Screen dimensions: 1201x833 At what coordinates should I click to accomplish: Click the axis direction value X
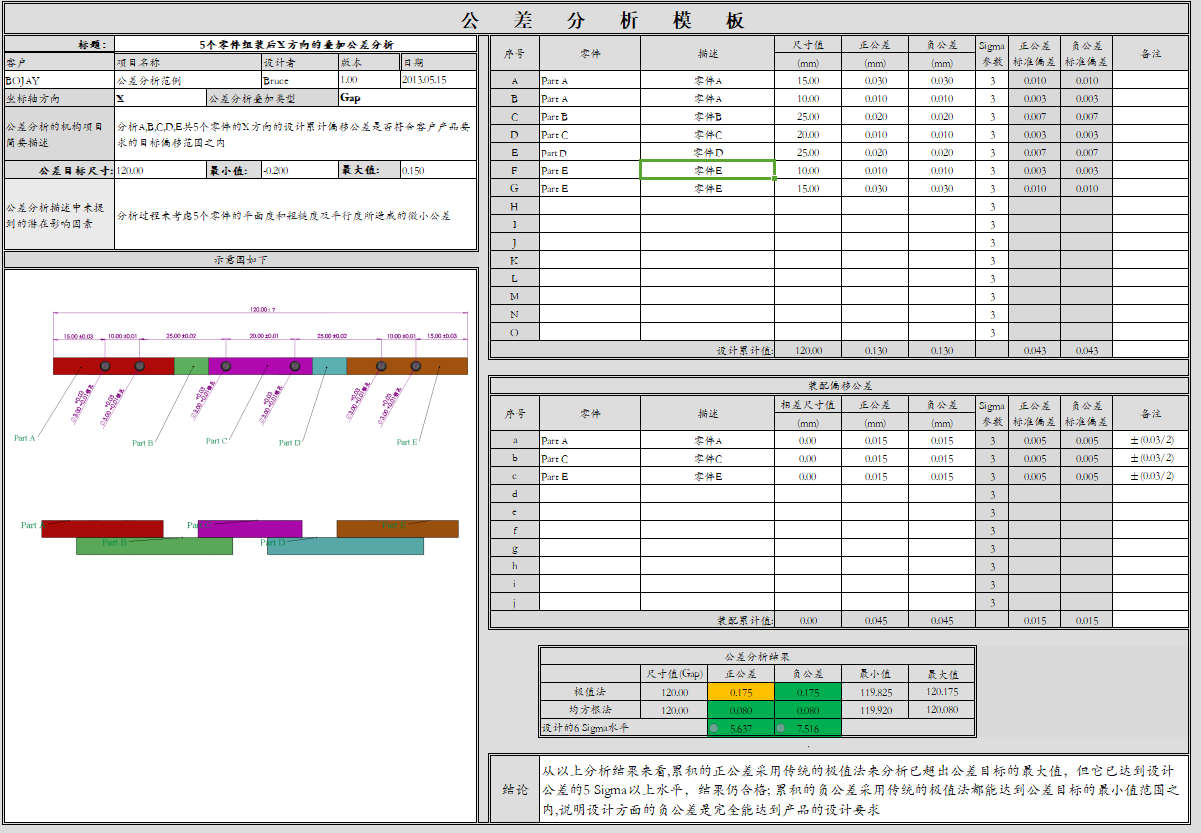[160, 98]
